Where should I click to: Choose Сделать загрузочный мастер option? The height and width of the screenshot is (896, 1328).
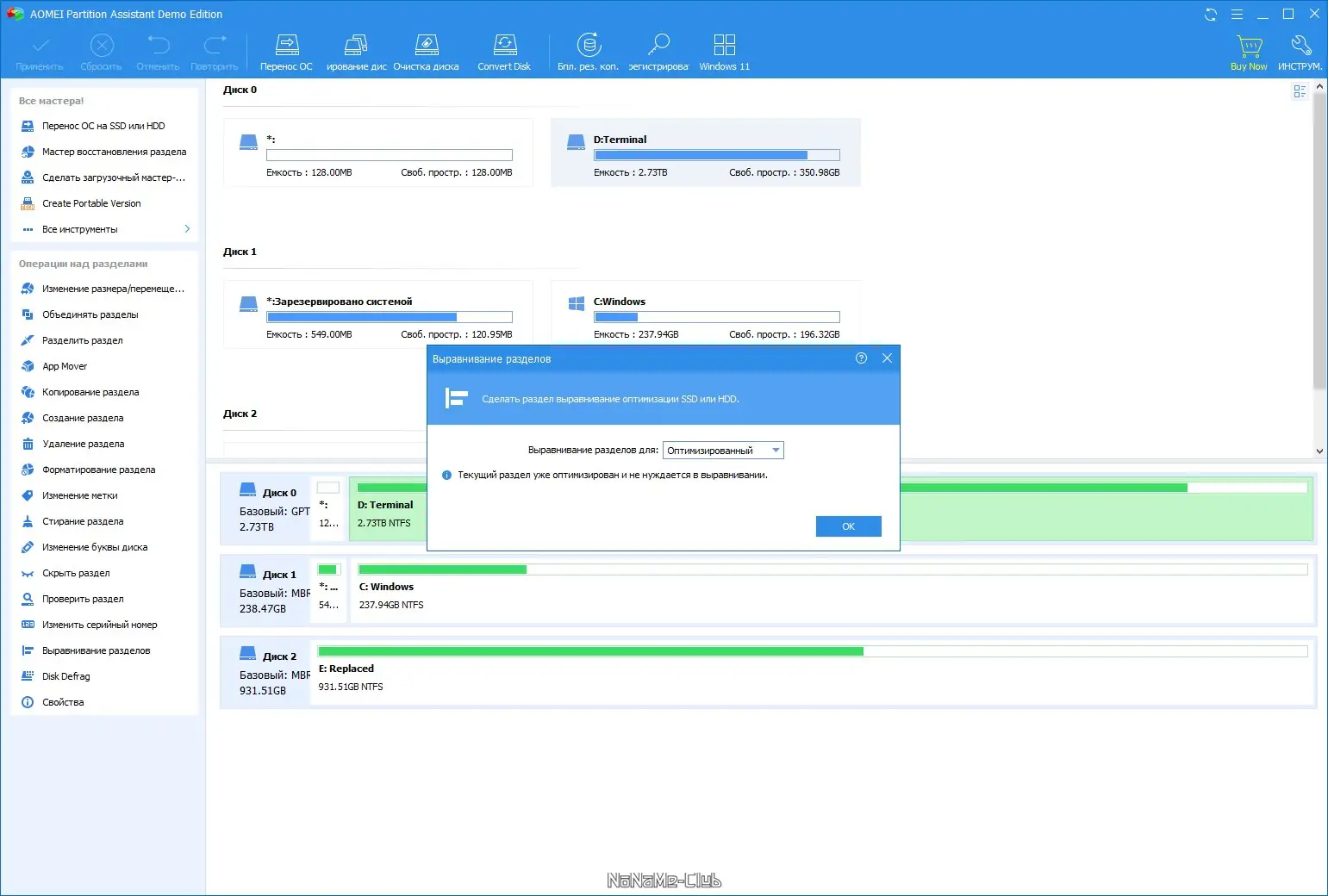103,177
